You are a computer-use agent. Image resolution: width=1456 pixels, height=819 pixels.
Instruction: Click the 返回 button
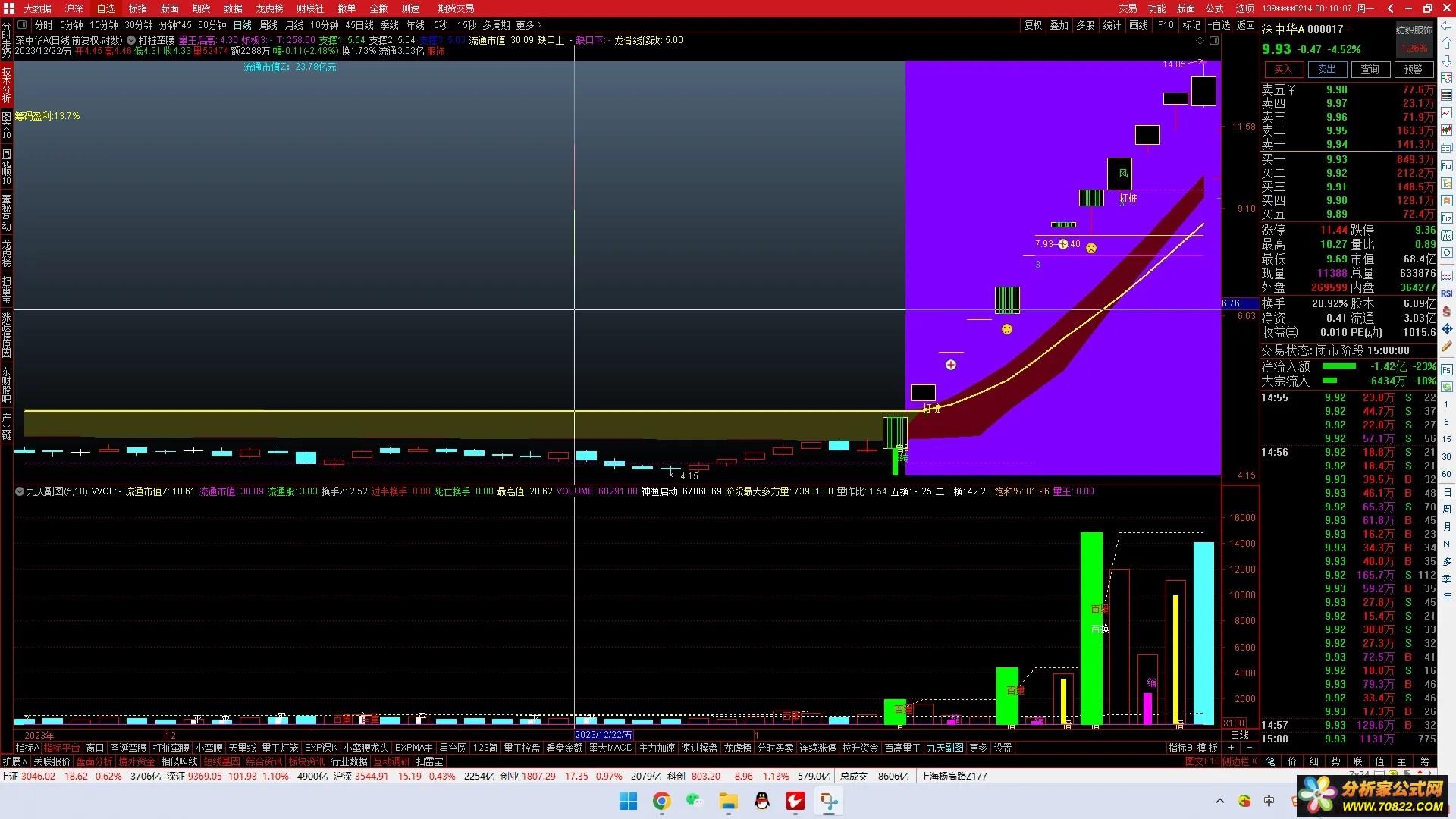click(x=1246, y=25)
